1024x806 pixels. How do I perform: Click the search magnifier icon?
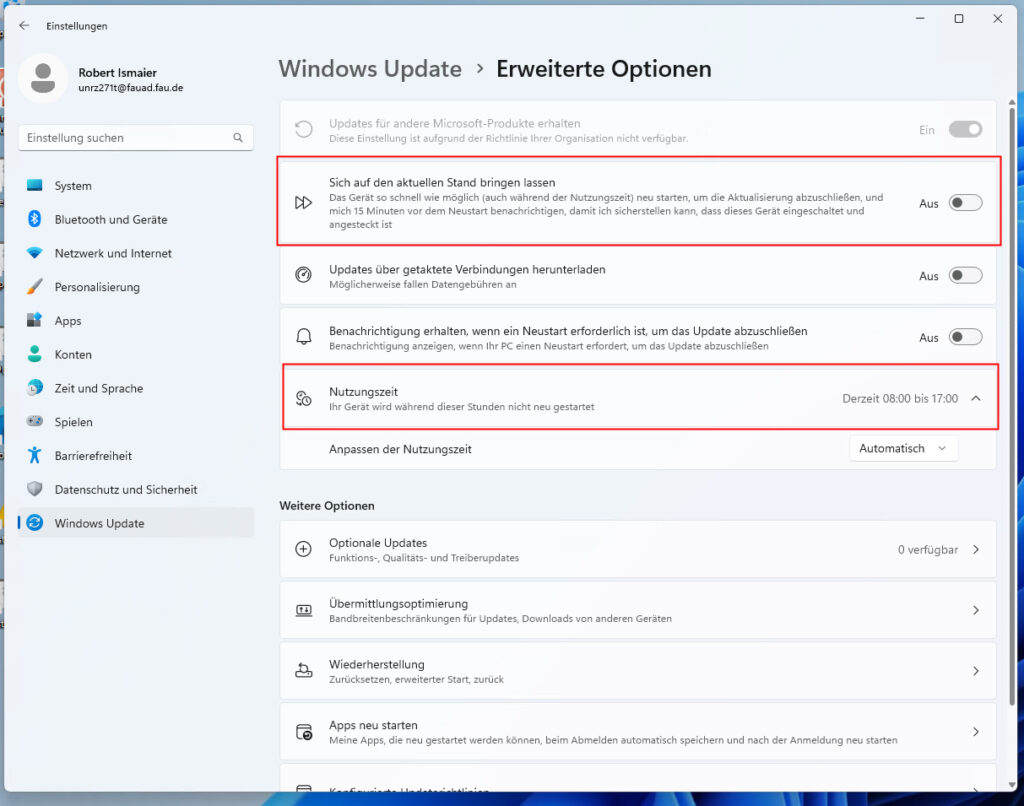[x=238, y=138]
